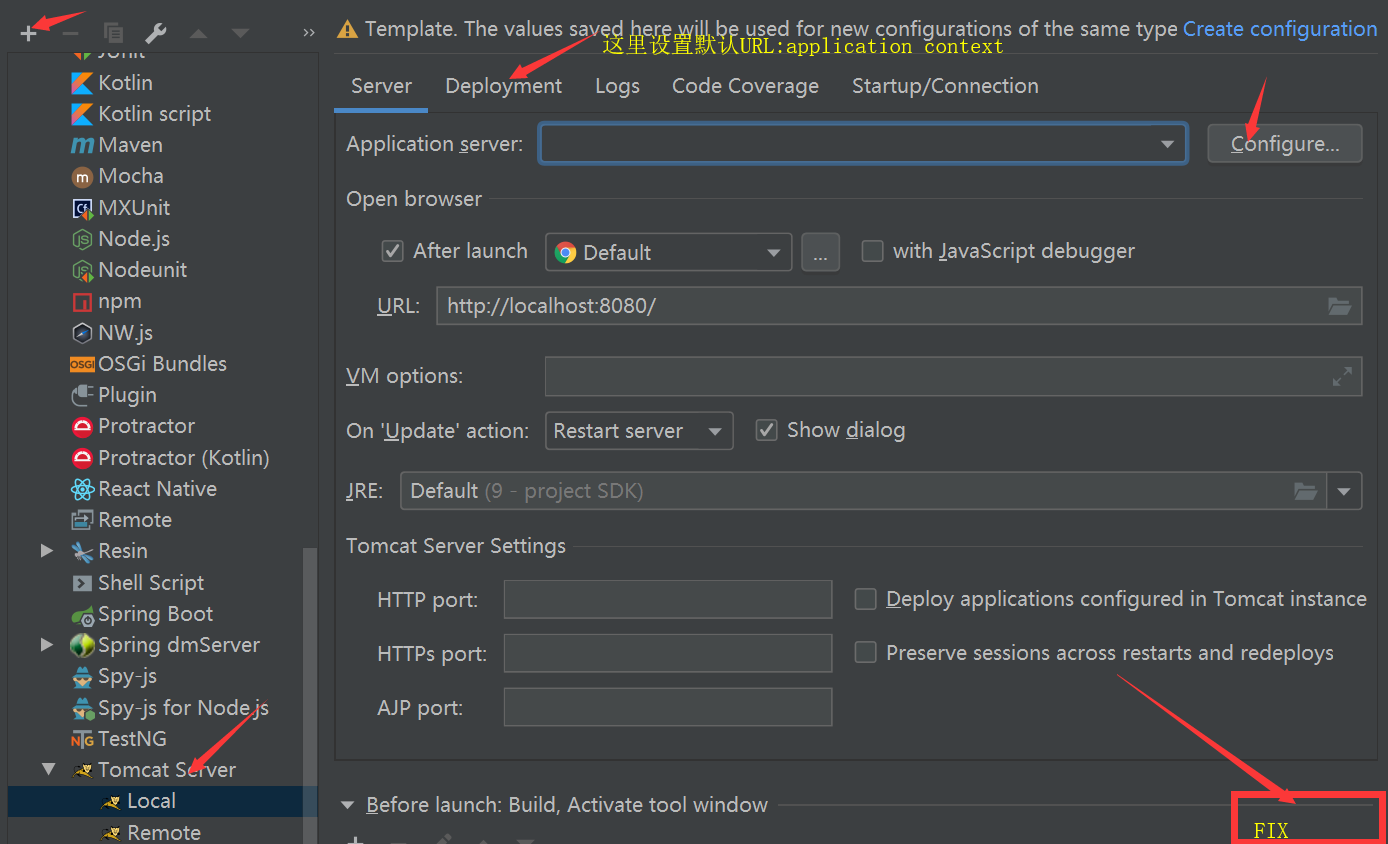This screenshot has height=844, width=1388.
Task: Select the Shell Script item
Action: [151, 583]
